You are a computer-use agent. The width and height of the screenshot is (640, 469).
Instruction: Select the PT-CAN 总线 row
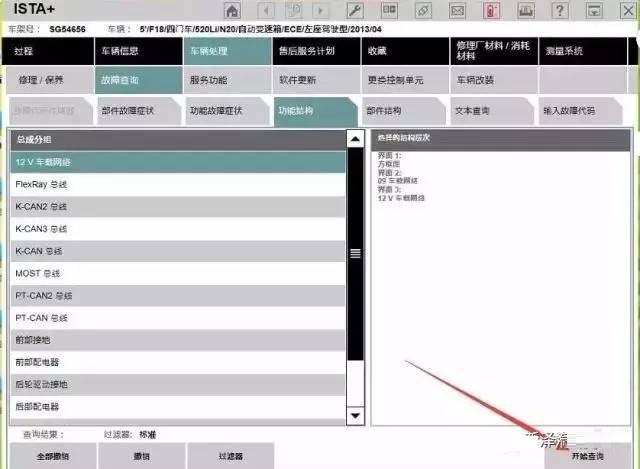coord(178,318)
